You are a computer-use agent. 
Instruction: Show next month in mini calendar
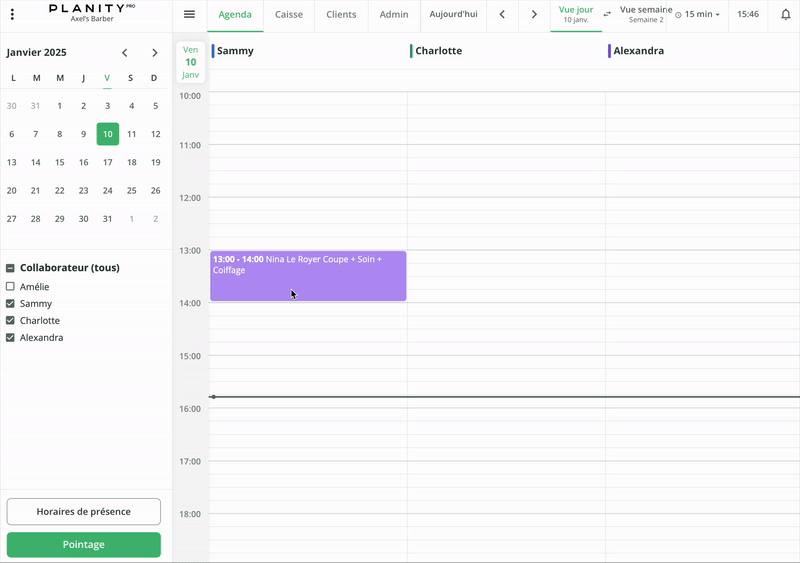[x=154, y=53]
